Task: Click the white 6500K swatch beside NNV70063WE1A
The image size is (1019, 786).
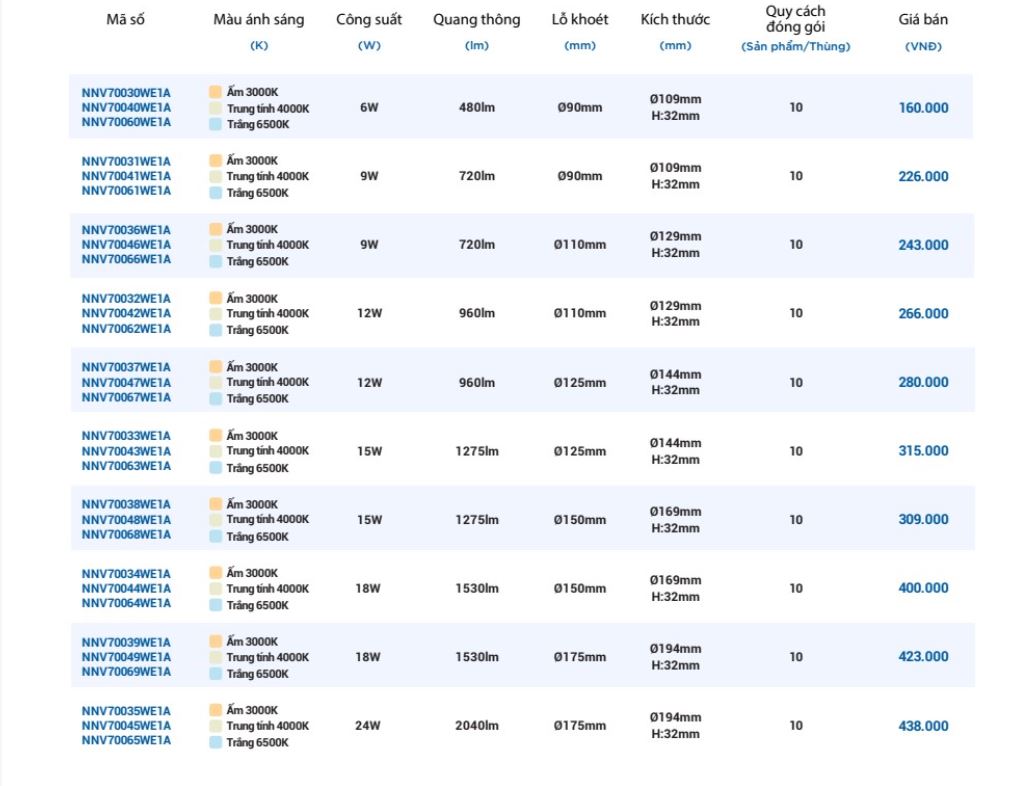Action: point(216,468)
